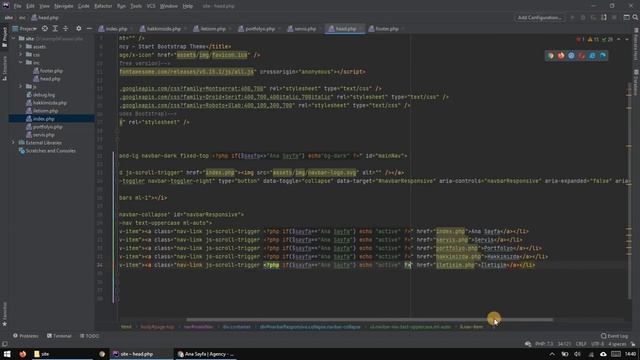This screenshot has width=640, height=360.
Task: Select hakkimizda.php in the project tree
Action: [x=46, y=103]
